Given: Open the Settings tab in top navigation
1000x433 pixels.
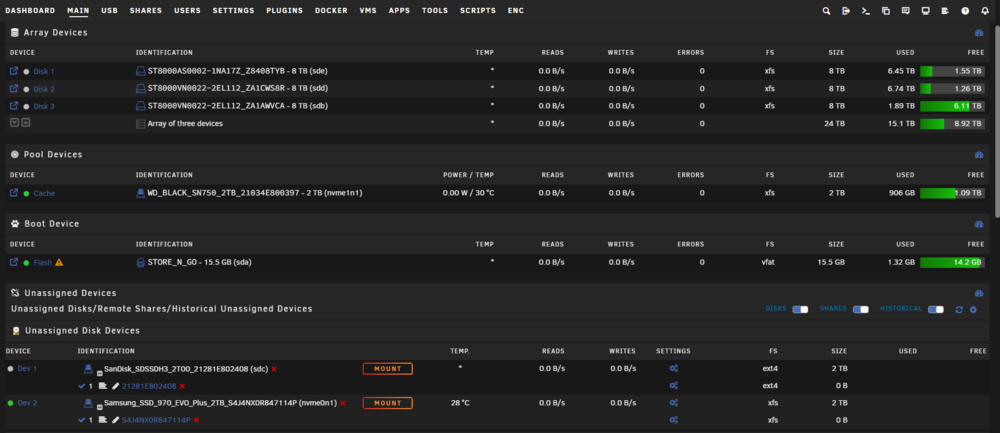Looking at the screenshot, I should tap(233, 11).
